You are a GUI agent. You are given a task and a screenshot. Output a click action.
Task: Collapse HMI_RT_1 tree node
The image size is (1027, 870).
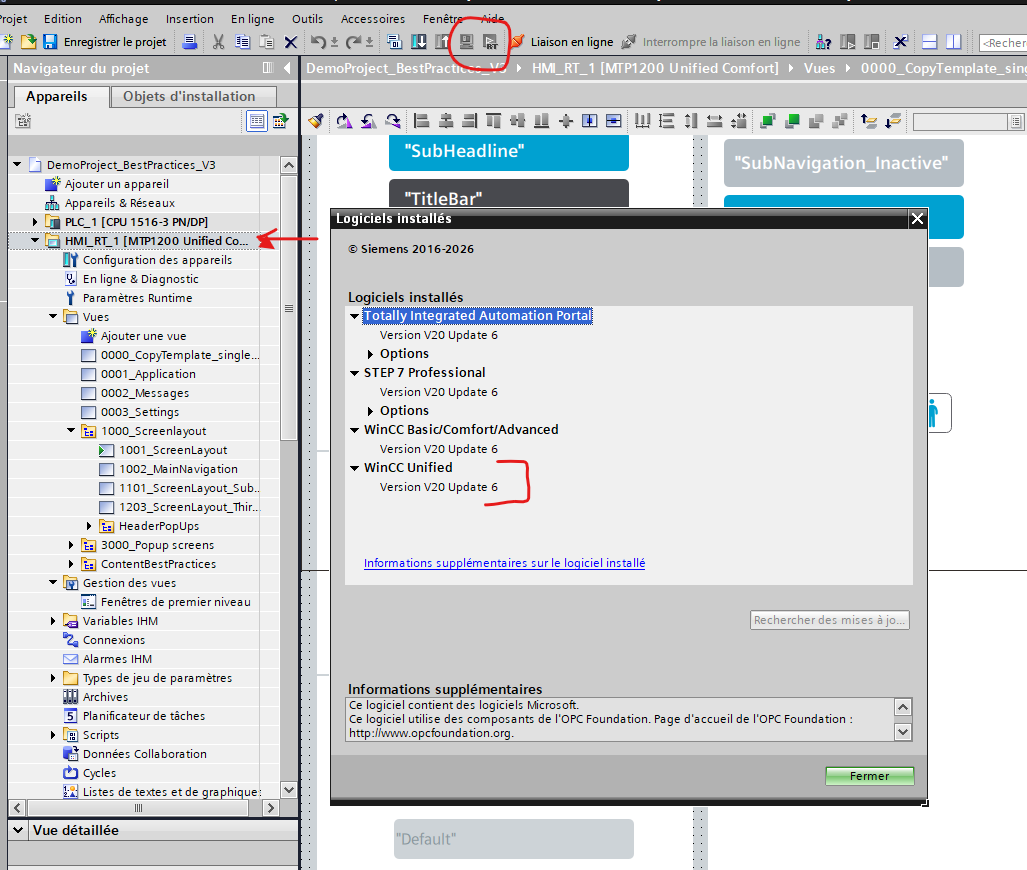click(35, 240)
